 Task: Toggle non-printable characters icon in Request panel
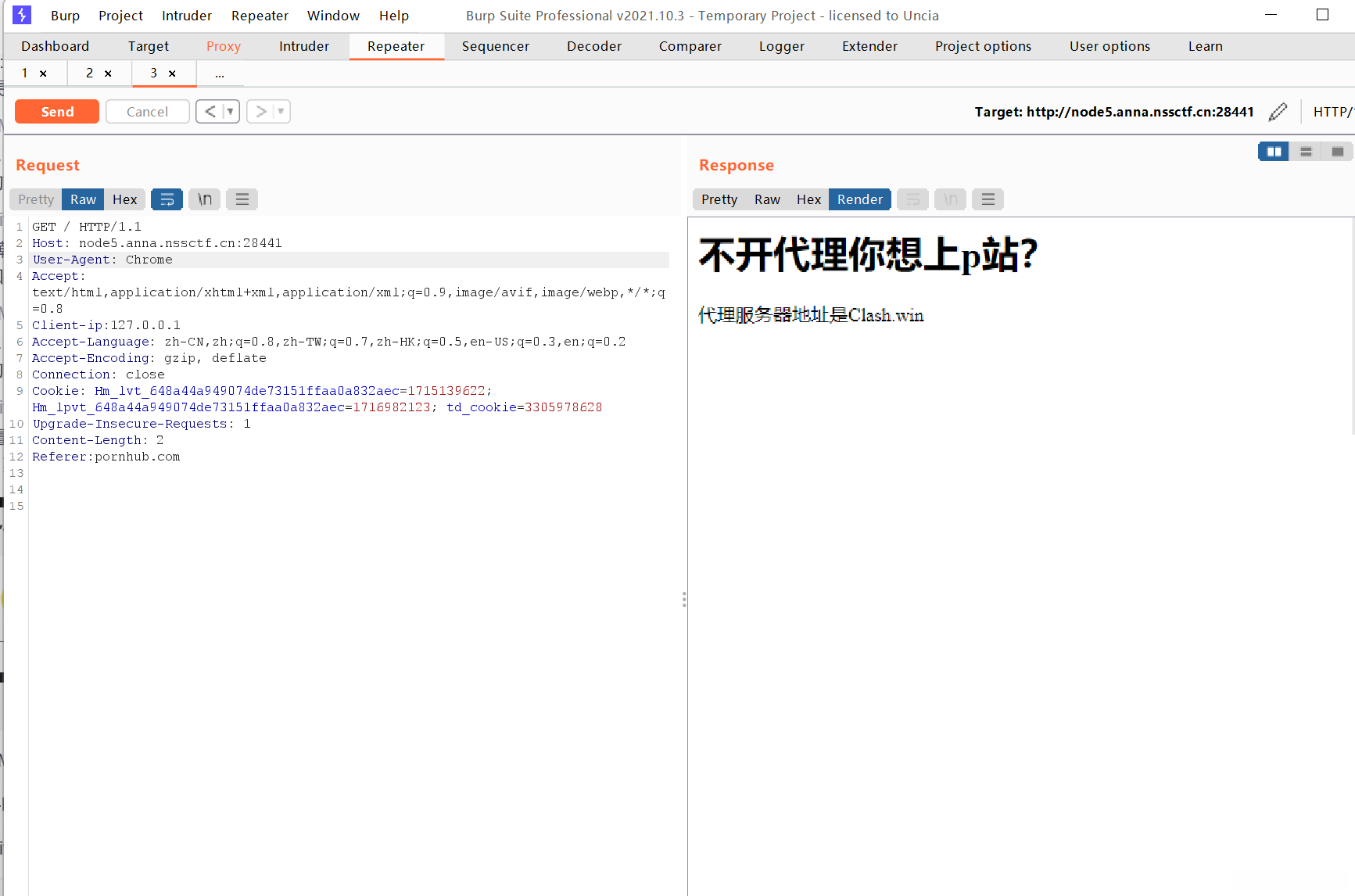pos(205,199)
